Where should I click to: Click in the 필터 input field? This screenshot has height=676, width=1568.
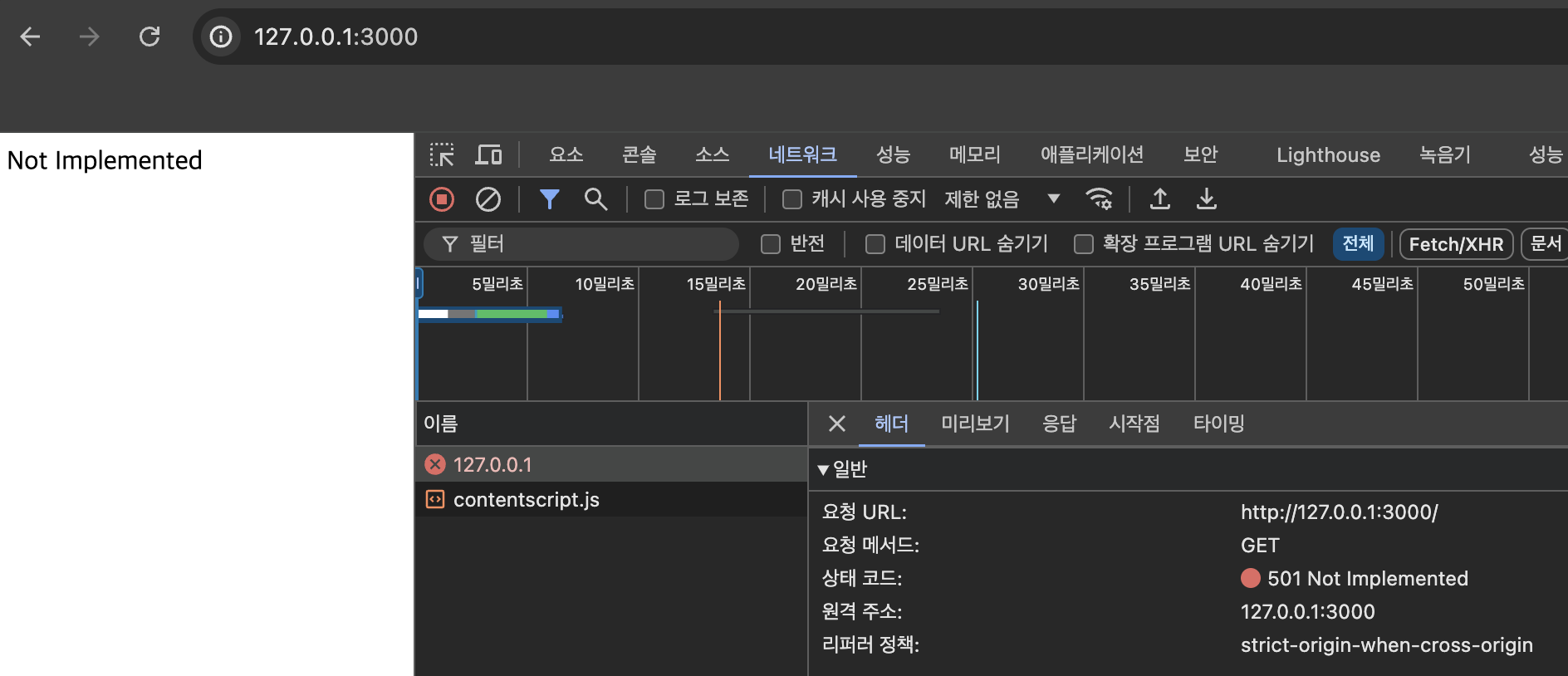click(x=581, y=244)
